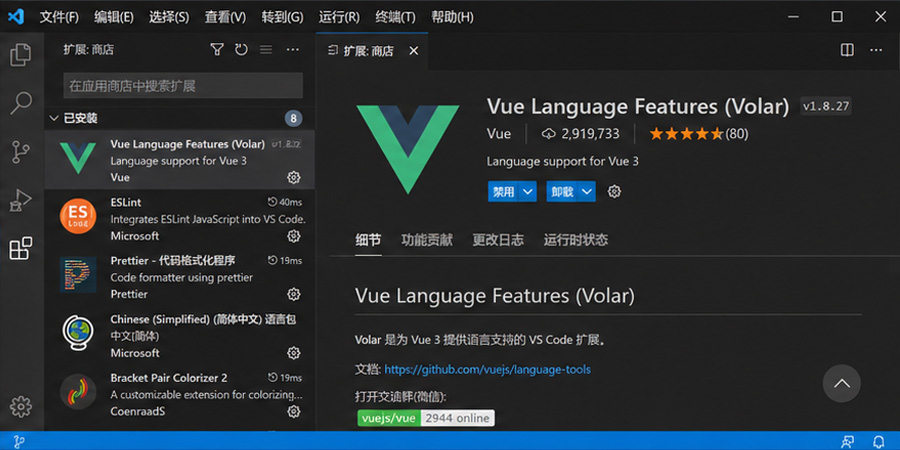
Task: Click the remote window status bar icon
Action: [19, 441]
